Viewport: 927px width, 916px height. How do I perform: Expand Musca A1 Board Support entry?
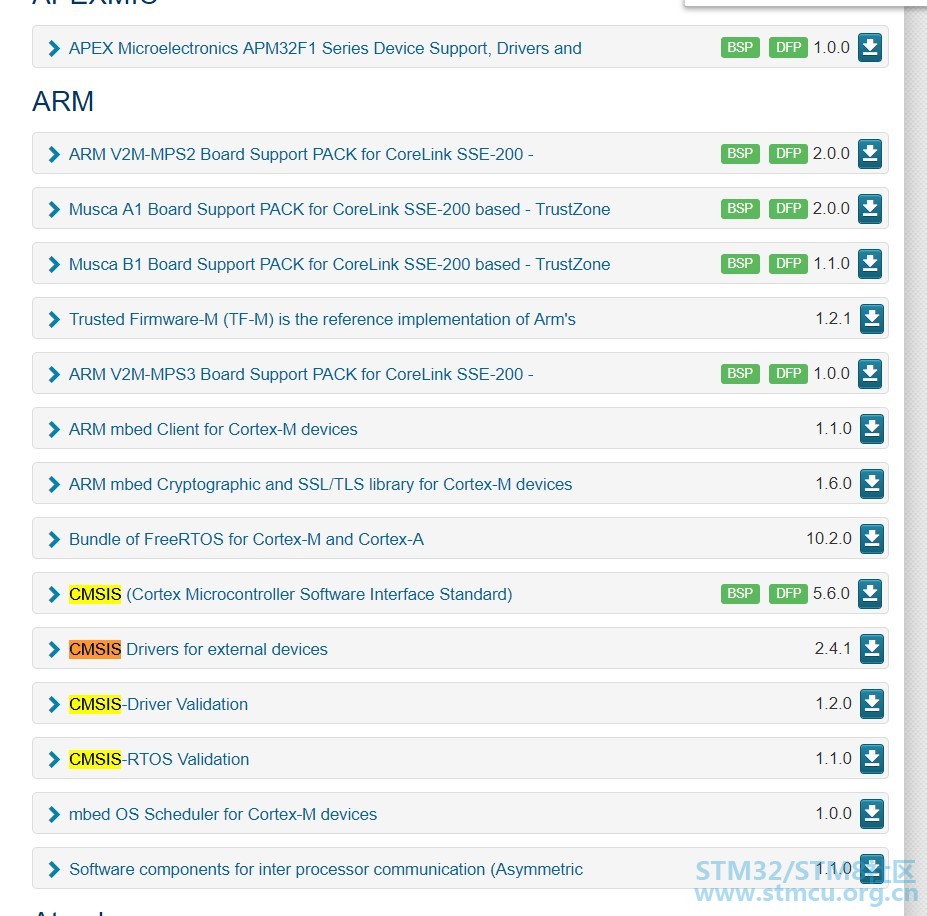[x=54, y=209]
